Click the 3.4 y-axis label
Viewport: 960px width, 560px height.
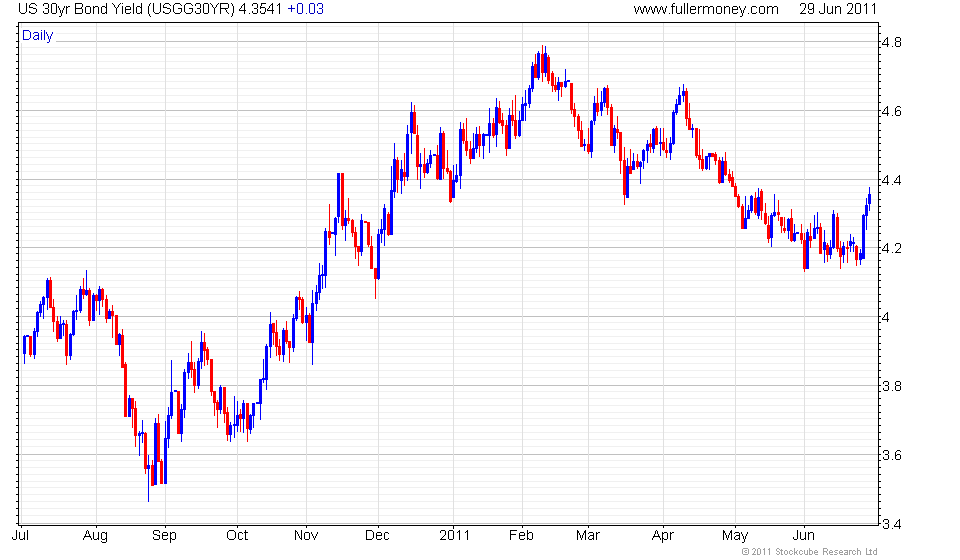pos(891,524)
